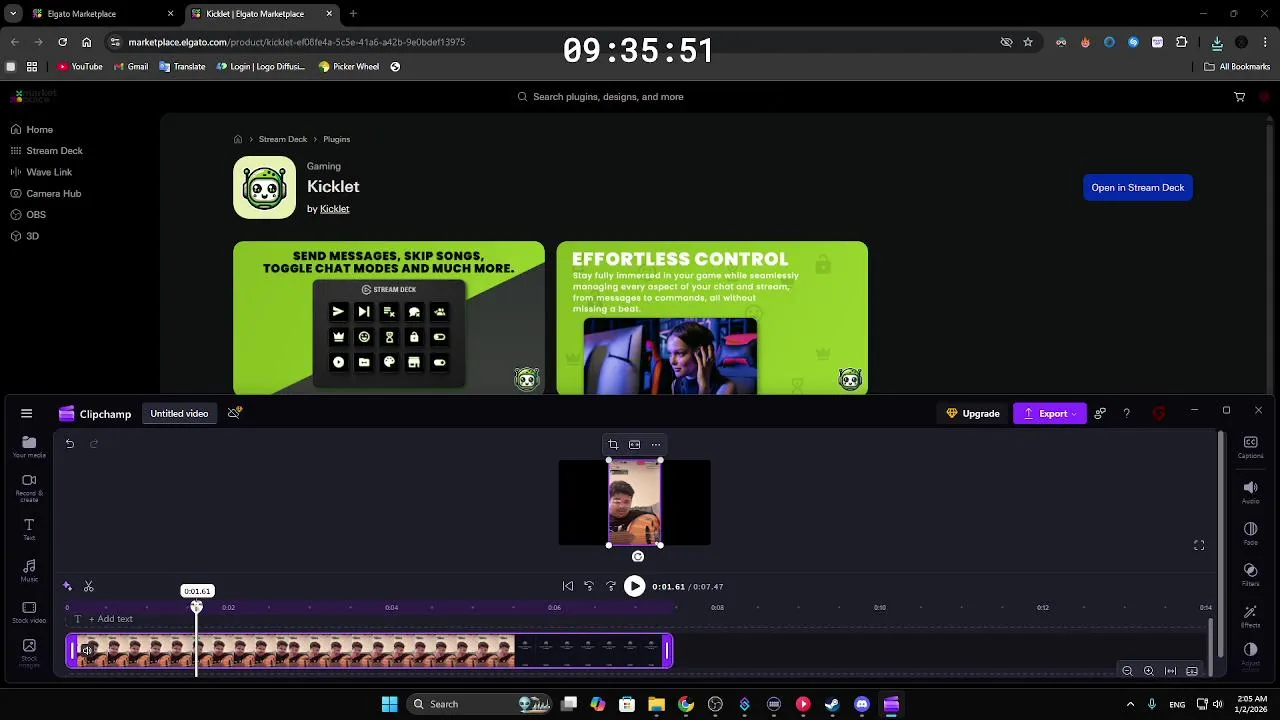Click the timeline playhead at 0:01.61

(x=197, y=606)
